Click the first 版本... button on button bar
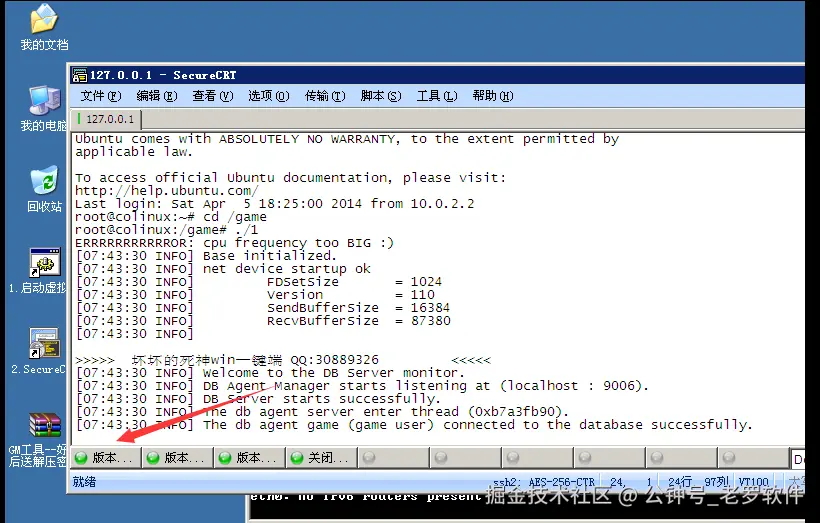820x523 pixels. (106, 458)
